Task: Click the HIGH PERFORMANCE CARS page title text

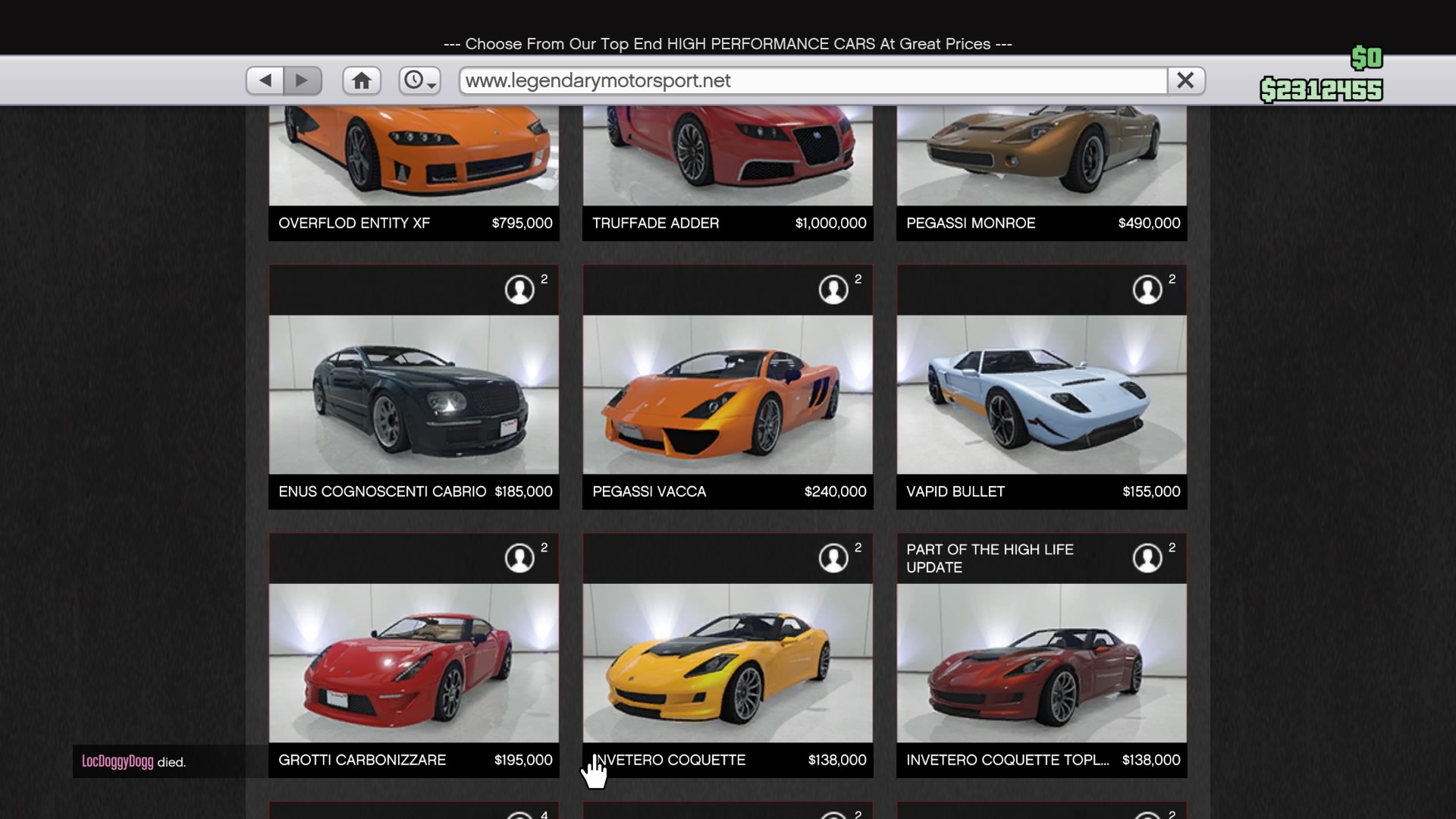Action: click(x=728, y=44)
